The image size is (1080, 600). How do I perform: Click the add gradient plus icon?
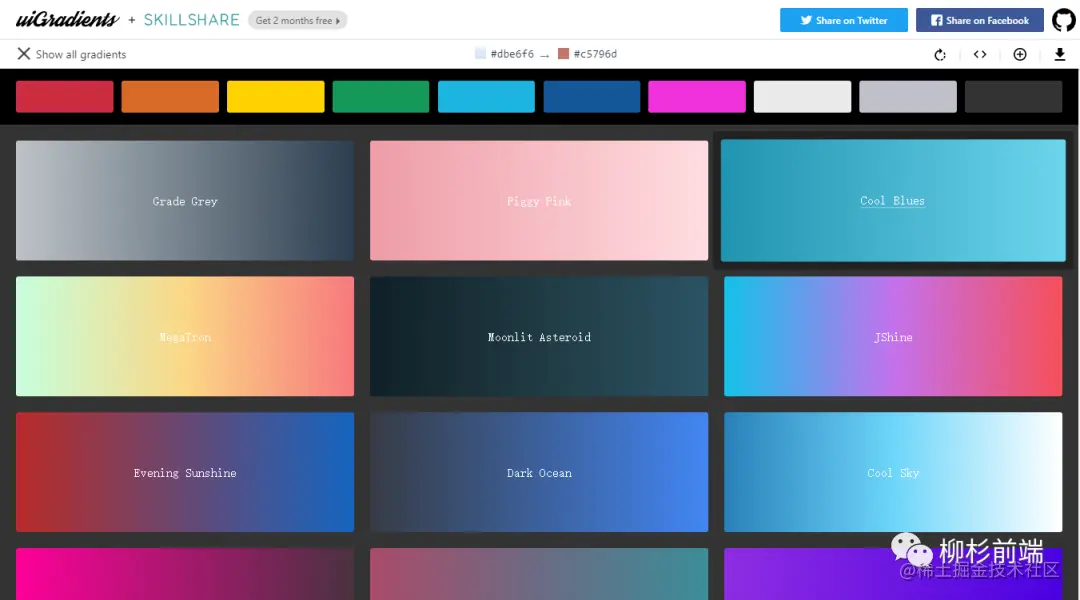tap(1020, 54)
